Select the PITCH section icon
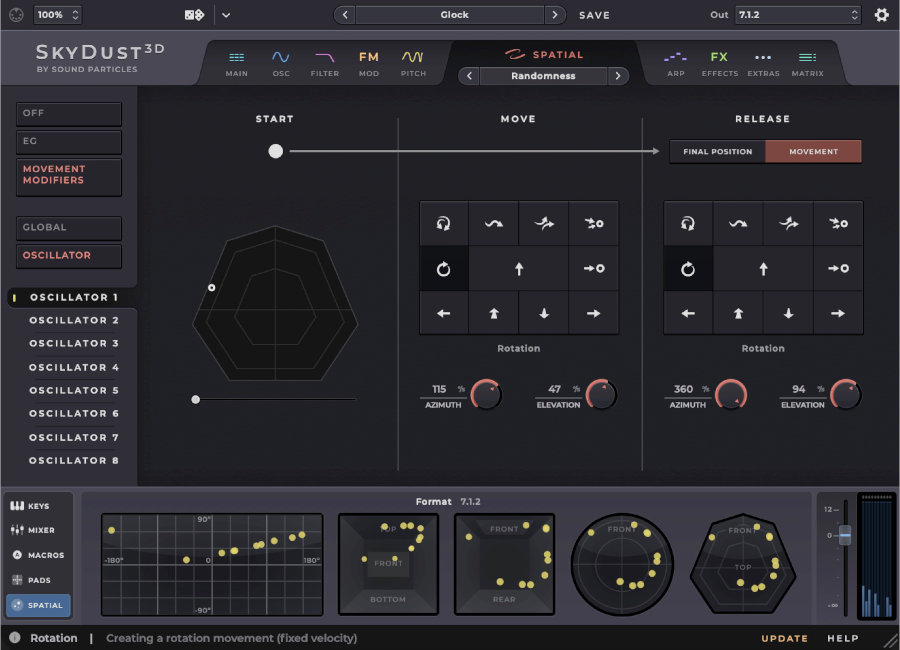The height and width of the screenshot is (650, 900). point(413,62)
